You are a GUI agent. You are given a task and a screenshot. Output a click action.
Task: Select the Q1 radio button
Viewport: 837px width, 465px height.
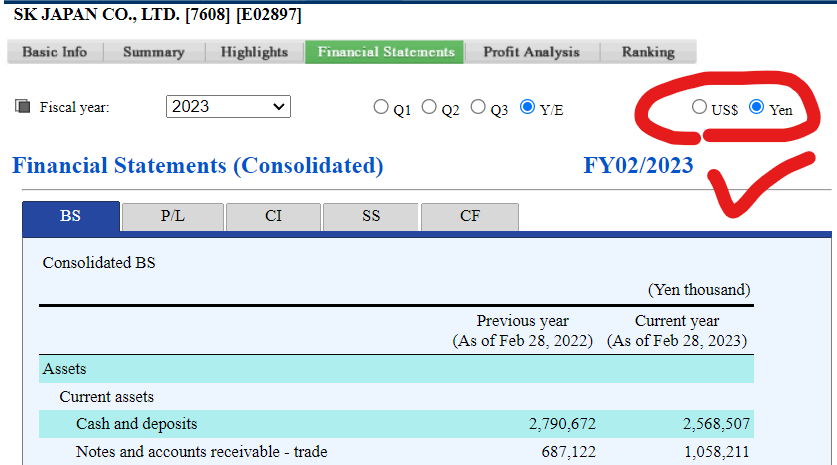pos(381,107)
